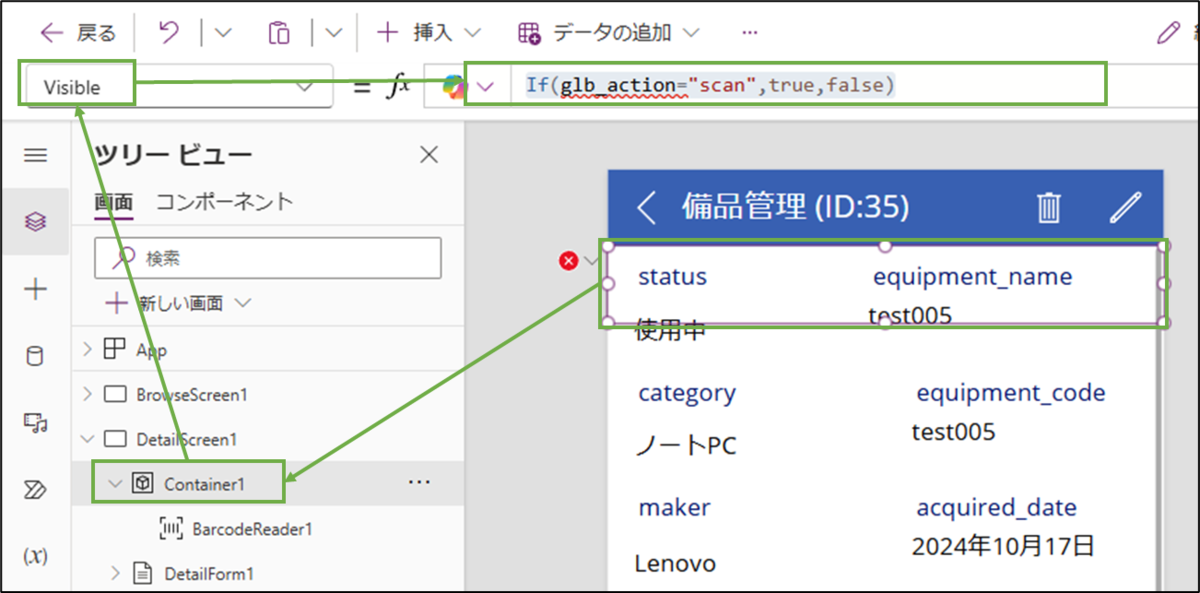This screenshot has height=593, width=1200.
Task: Click the undo icon
Action: [x=169, y=33]
